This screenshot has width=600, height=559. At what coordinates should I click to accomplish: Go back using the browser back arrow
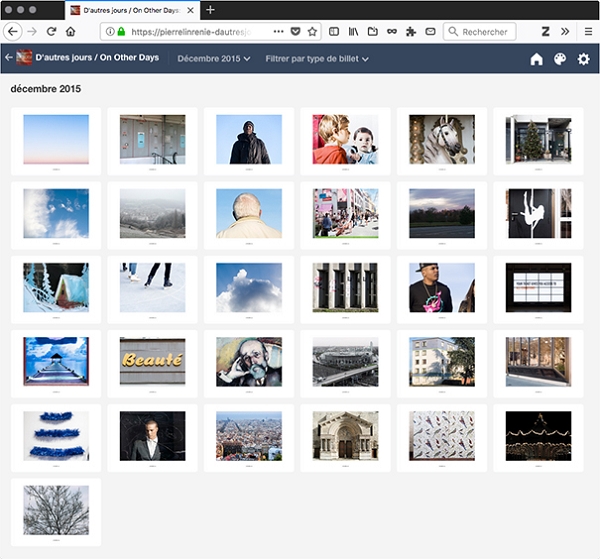pos(13,32)
